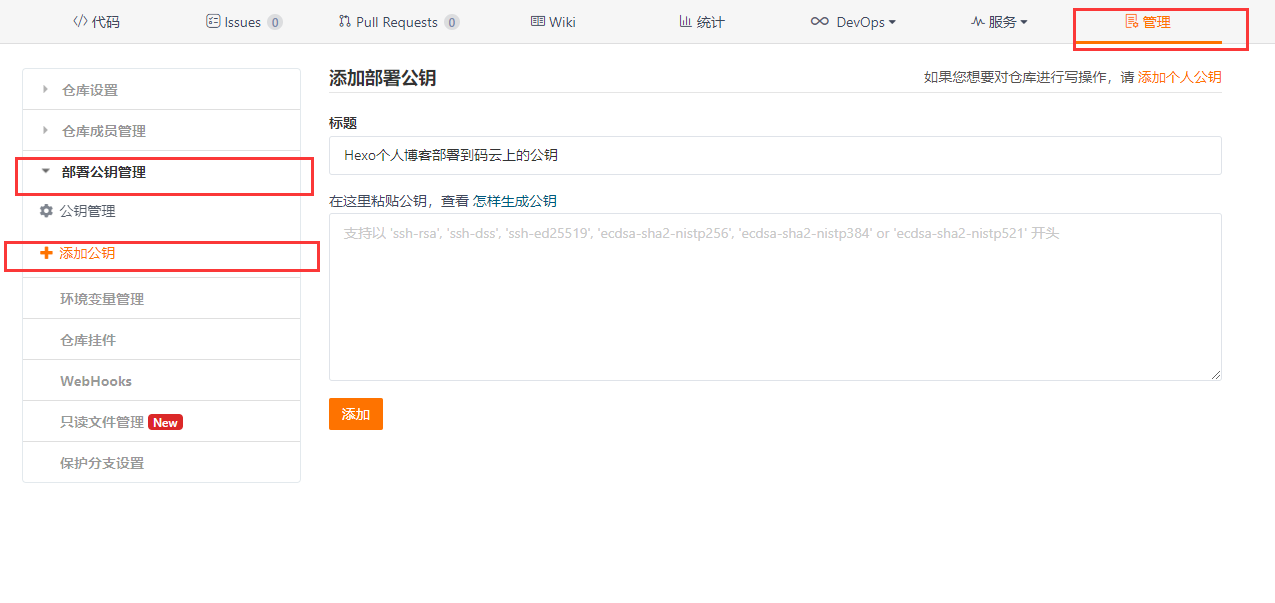1275x603 pixels.
Task: Select 部署公钥管理 sidebar item
Action: pos(161,172)
